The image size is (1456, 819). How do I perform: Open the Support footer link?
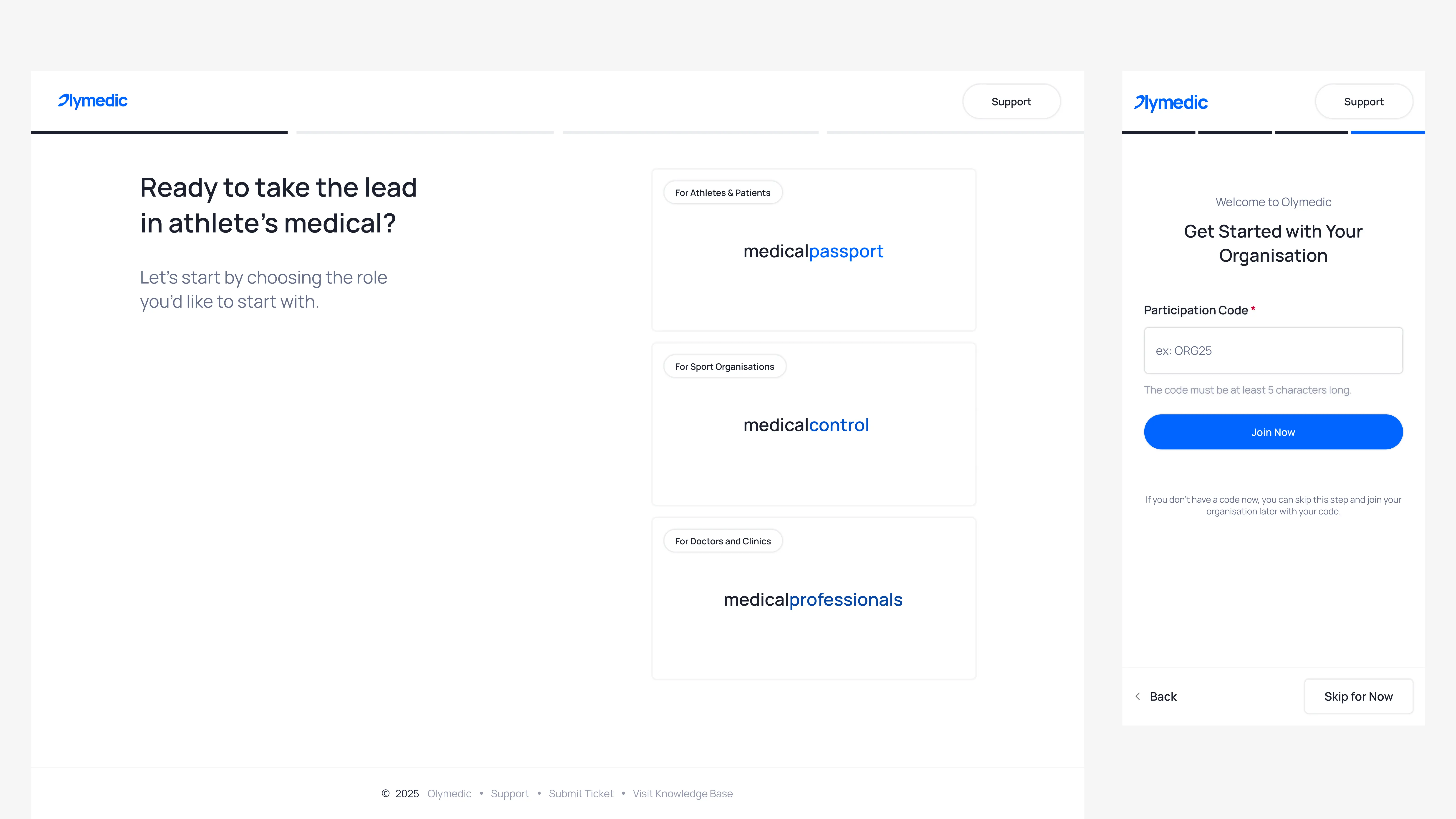click(x=510, y=794)
